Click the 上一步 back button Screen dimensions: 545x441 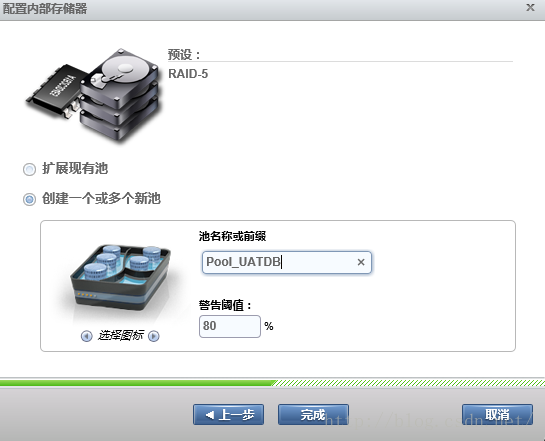tap(228, 414)
